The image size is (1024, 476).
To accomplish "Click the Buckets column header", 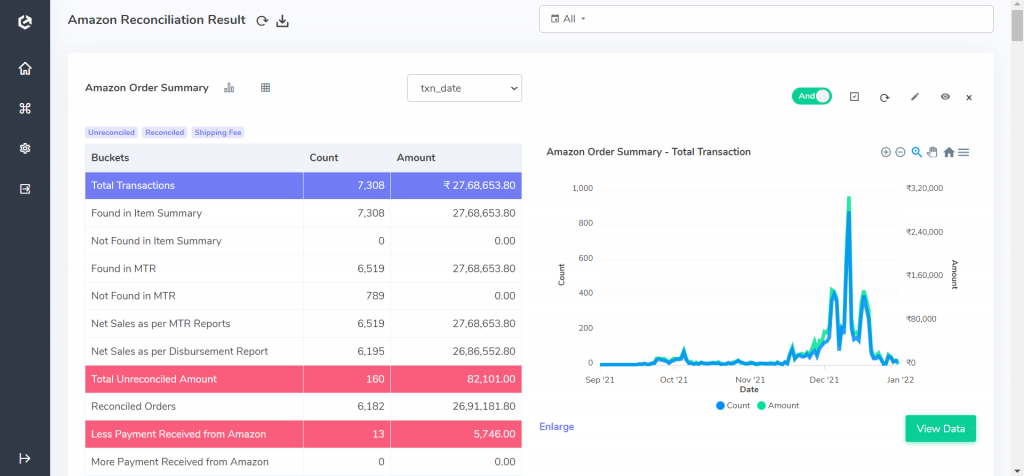I will [194, 158].
